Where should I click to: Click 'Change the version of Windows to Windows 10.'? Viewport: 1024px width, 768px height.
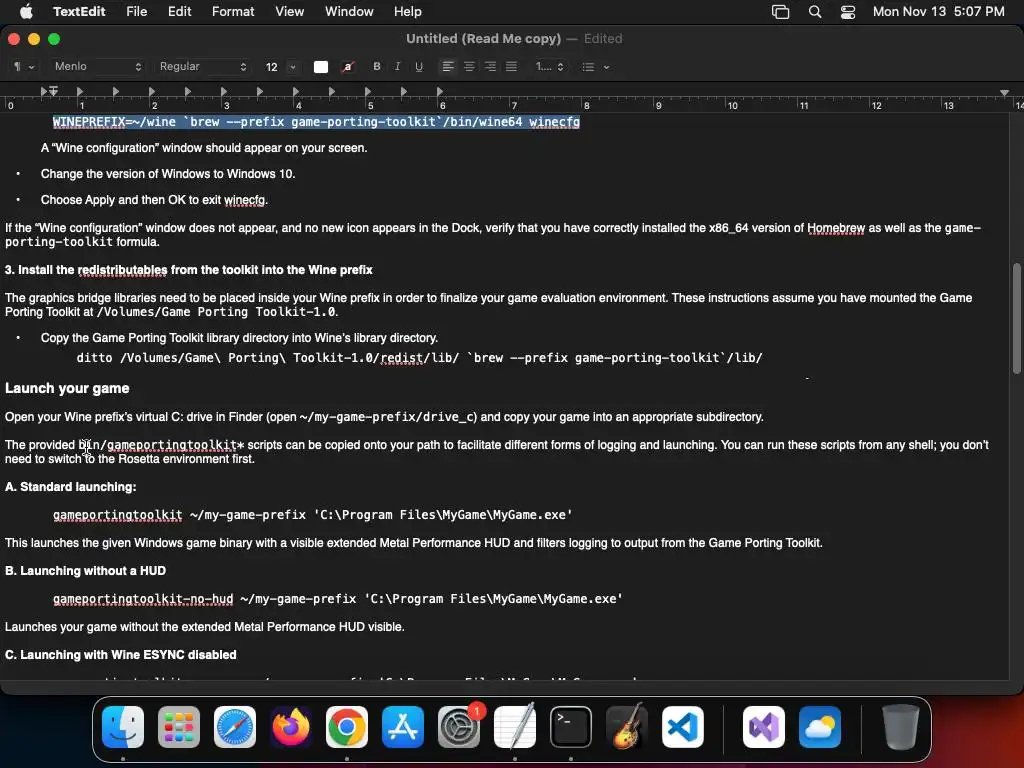[x=168, y=174]
